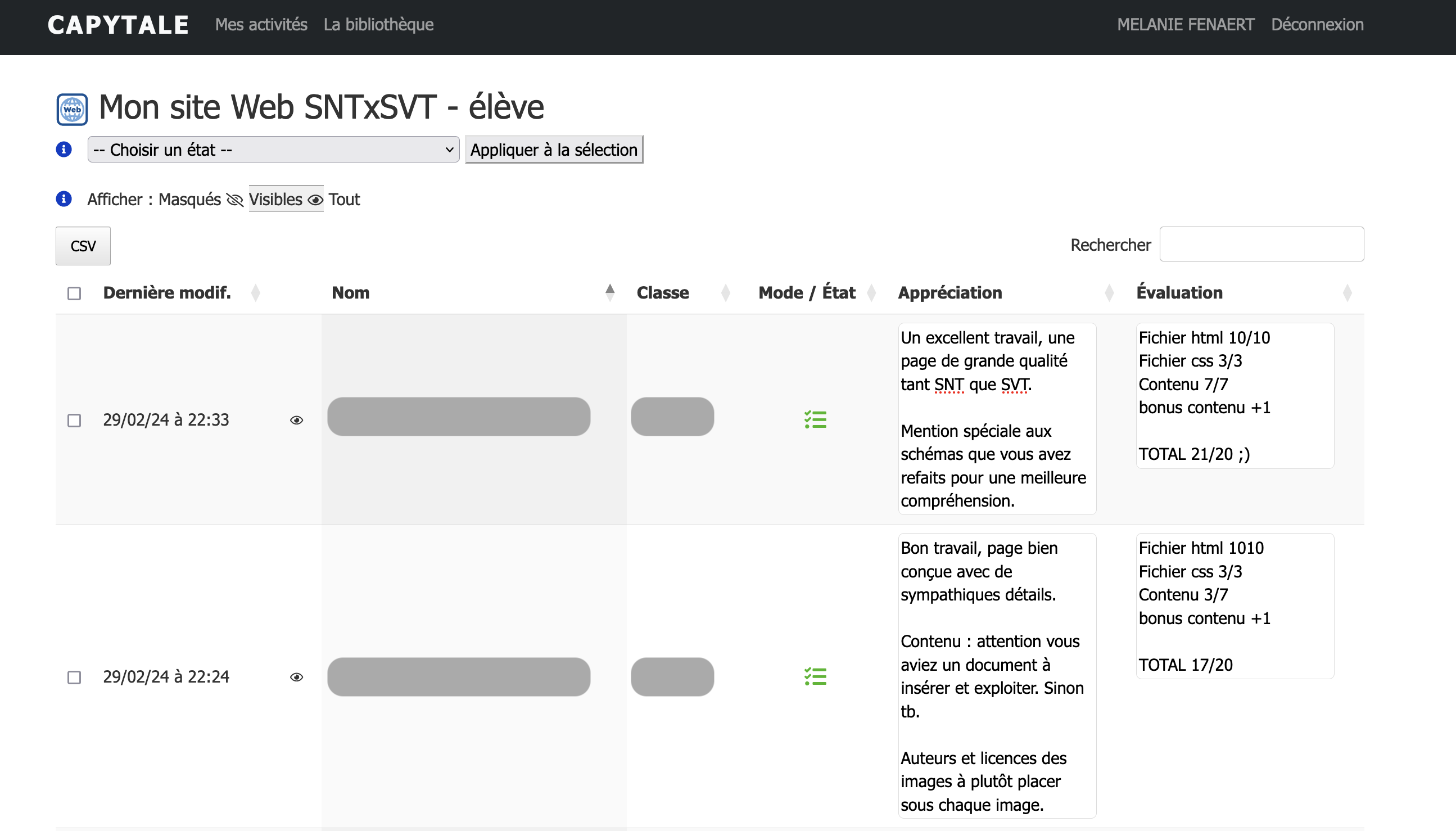This screenshot has width=1456, height=831.
Task: Click info icon beside Afficher filter
Action: click(x=64, y=199)
